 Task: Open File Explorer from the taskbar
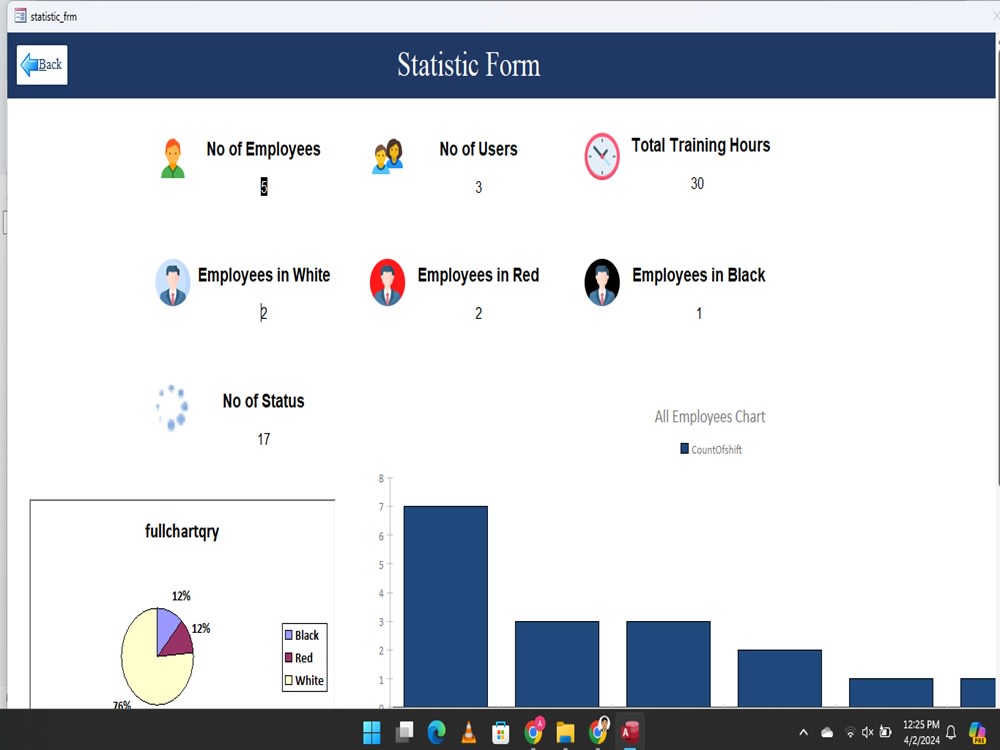pos(565,733)
